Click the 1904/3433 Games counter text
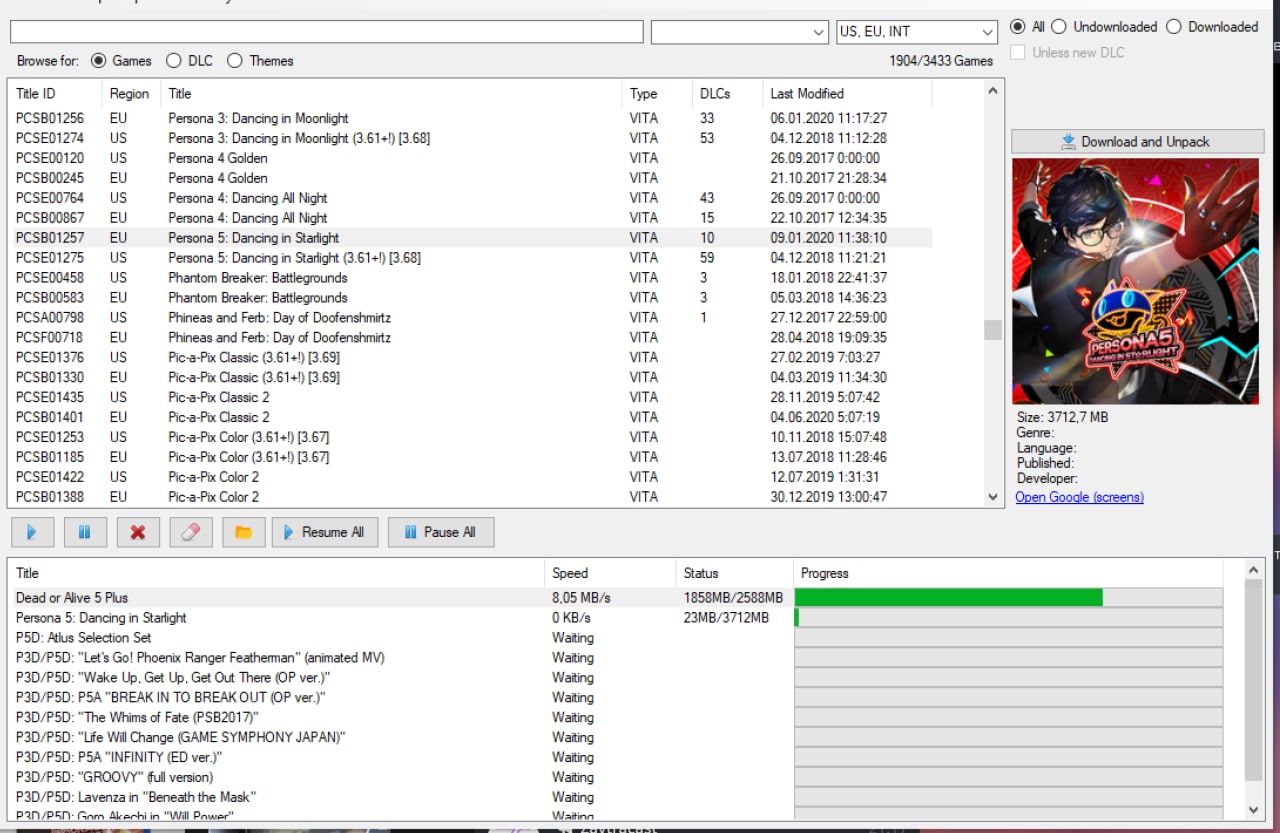The height and width of the screenshot is (833, 1280). point(941,61)
